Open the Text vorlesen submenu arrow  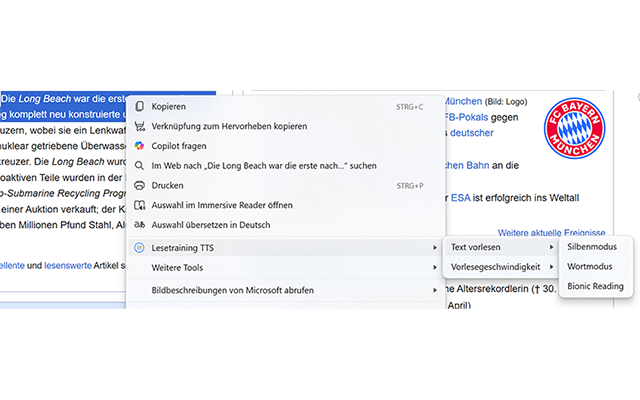[551, 247]
